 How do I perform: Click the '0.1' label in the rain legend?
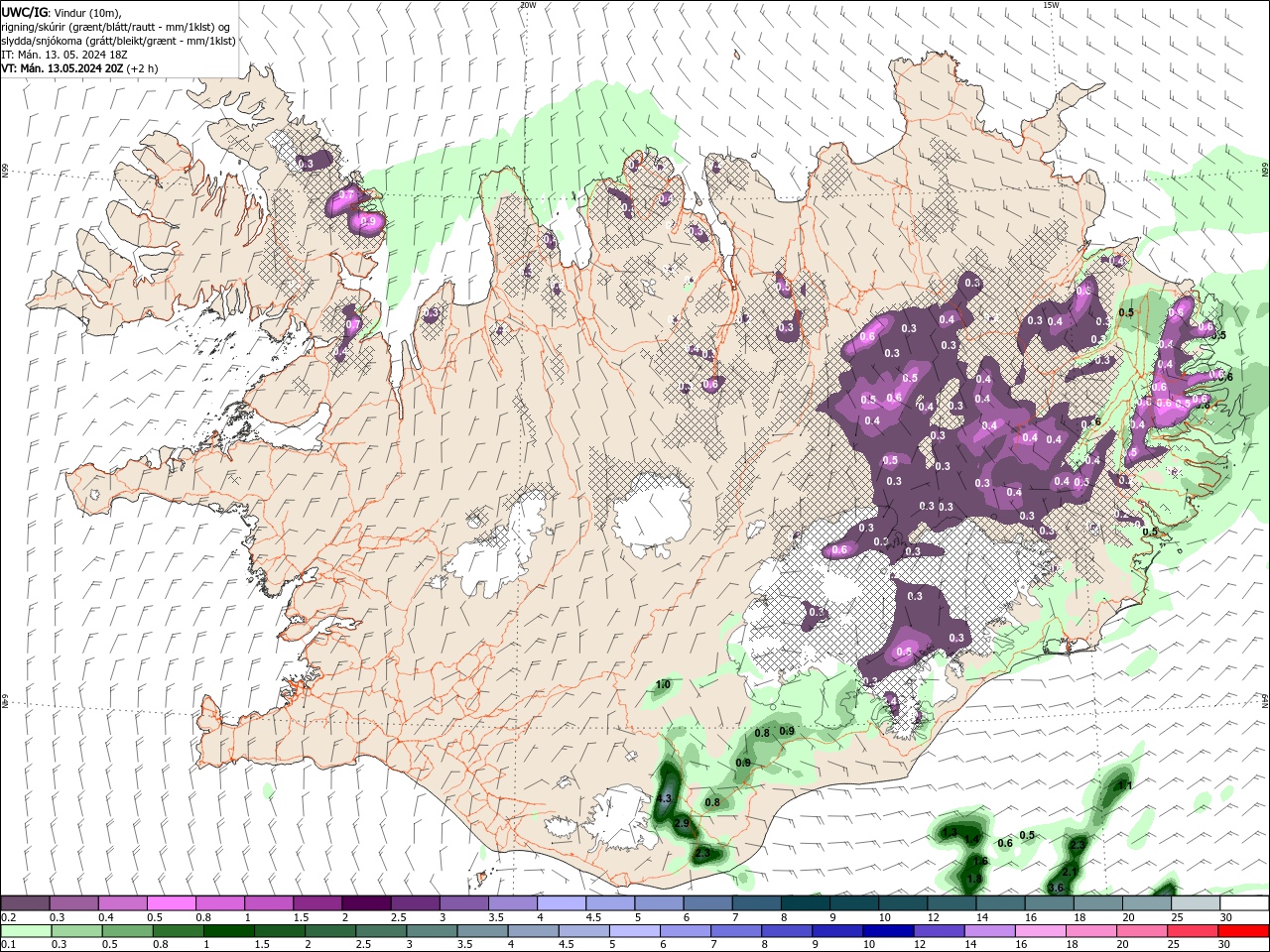click(x=8, y=945)
